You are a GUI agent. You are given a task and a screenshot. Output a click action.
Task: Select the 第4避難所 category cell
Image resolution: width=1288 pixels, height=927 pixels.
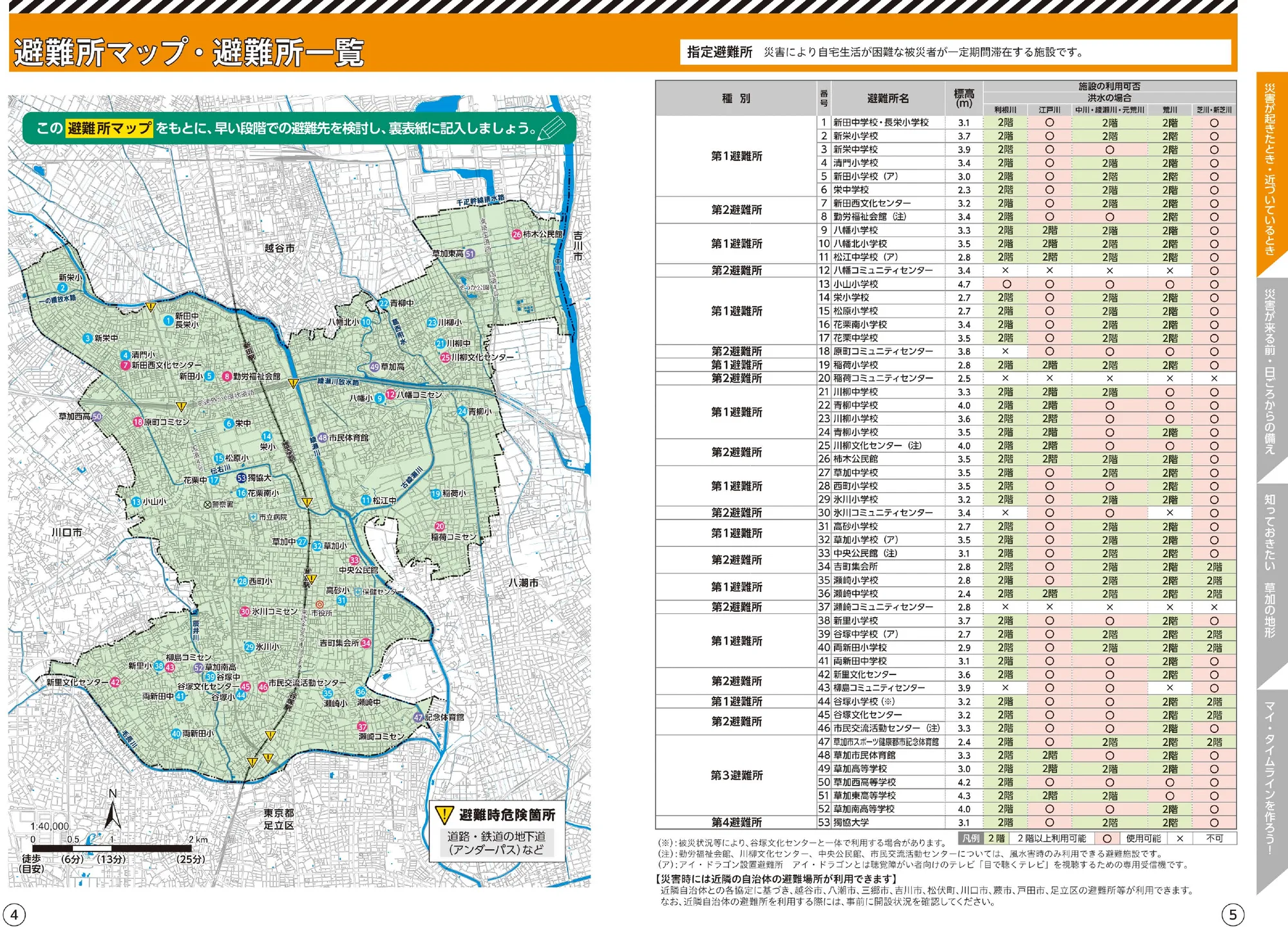[x=736, y=823]
